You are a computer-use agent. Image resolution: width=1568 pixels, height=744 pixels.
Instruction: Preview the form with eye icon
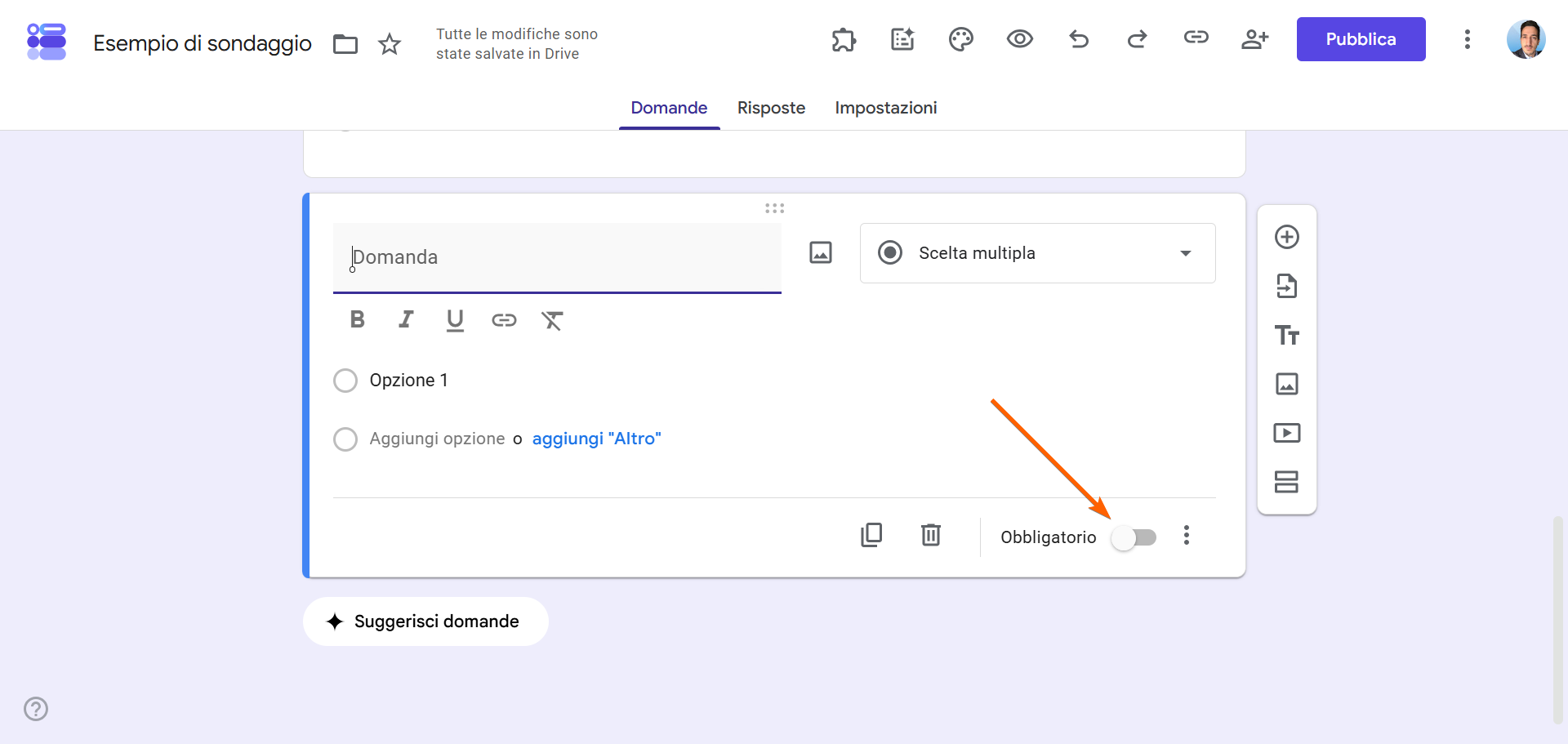tap(1020, 39)
